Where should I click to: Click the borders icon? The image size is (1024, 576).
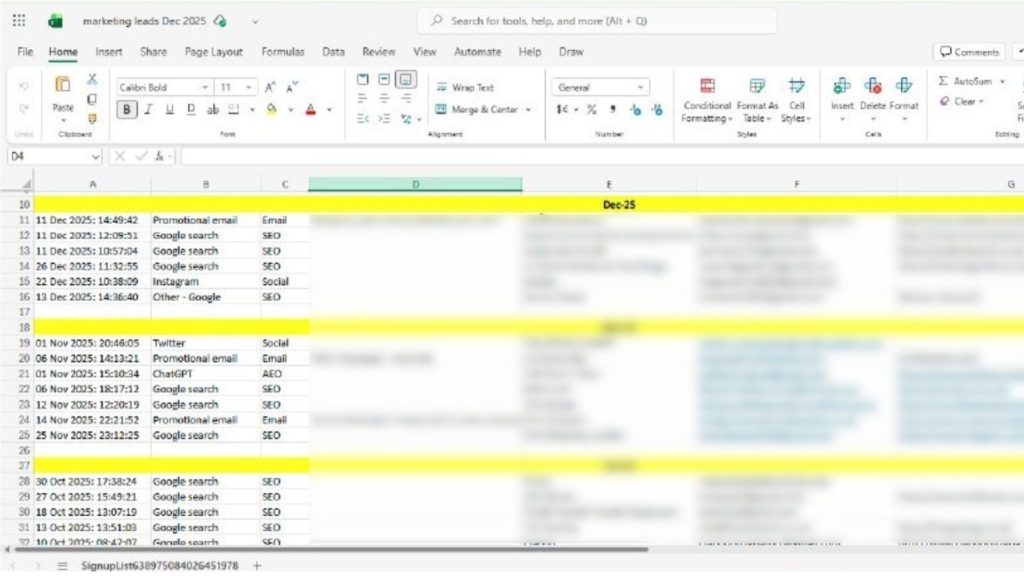pos(233,109)
